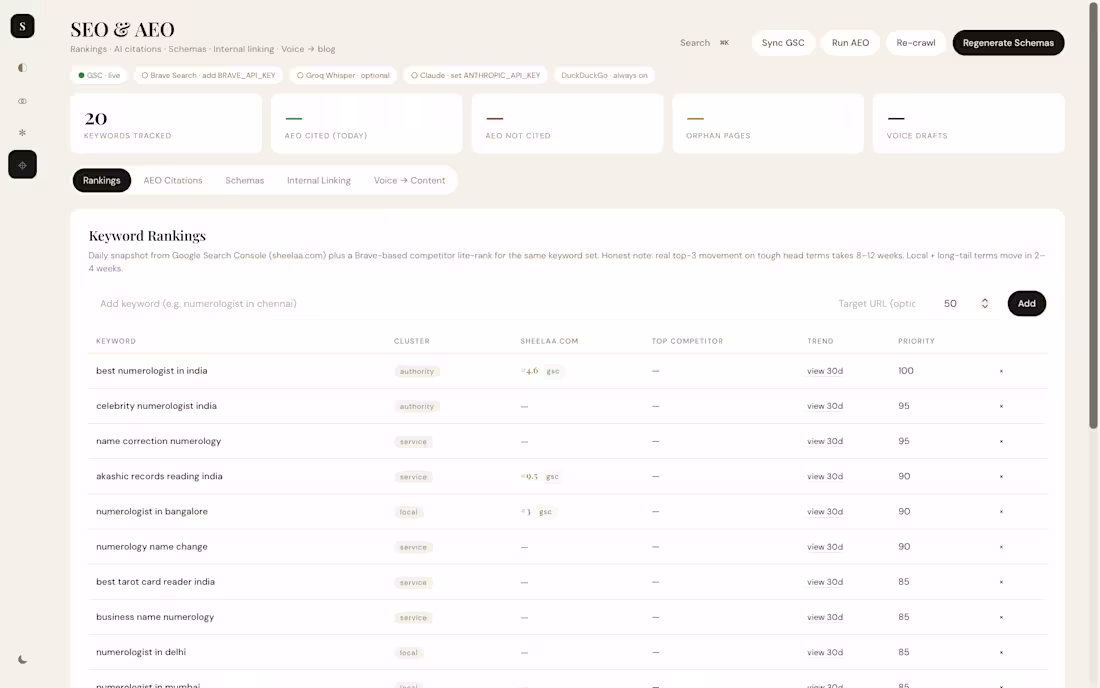Remove the keyword 'celebrity numerologist india'

pyautogui.click(x=1001, y=406)
